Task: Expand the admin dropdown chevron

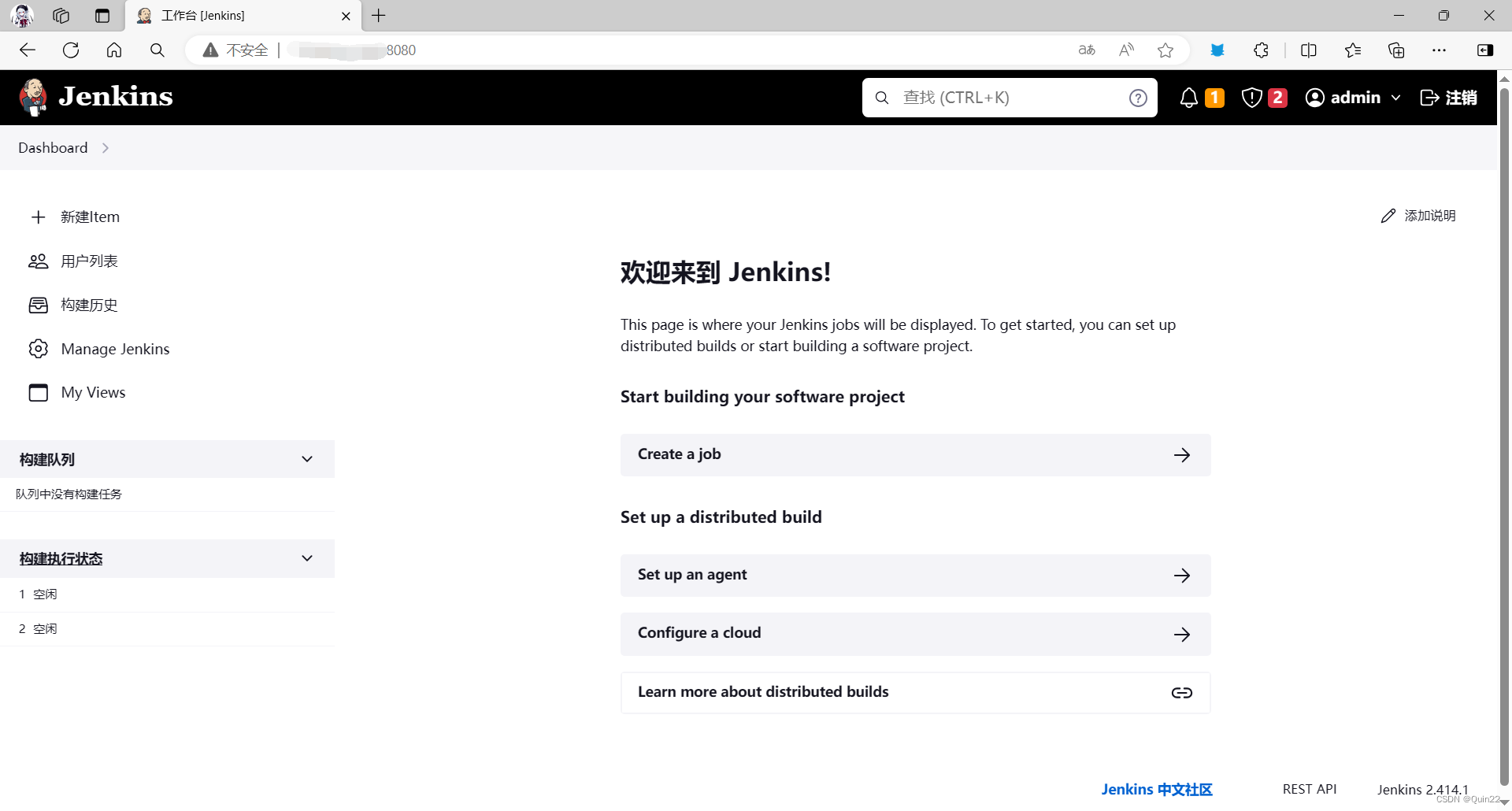Action: point(1395,98)
